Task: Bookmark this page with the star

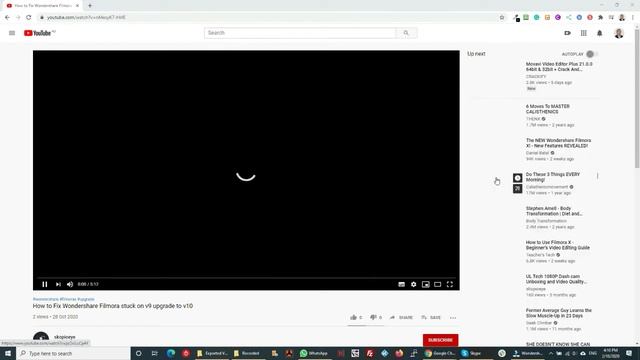Action: (x=502, y=18)
